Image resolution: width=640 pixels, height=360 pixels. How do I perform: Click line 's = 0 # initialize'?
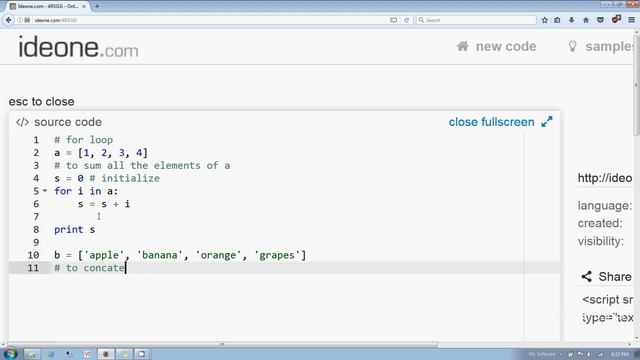(107, 178)
